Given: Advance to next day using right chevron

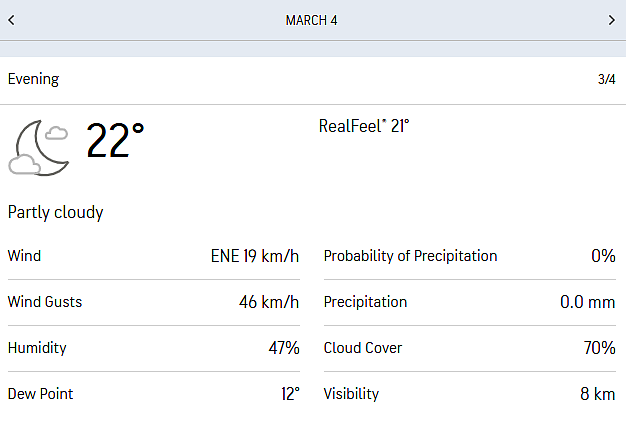Looking at the screenshot, I should coord(612,20).
